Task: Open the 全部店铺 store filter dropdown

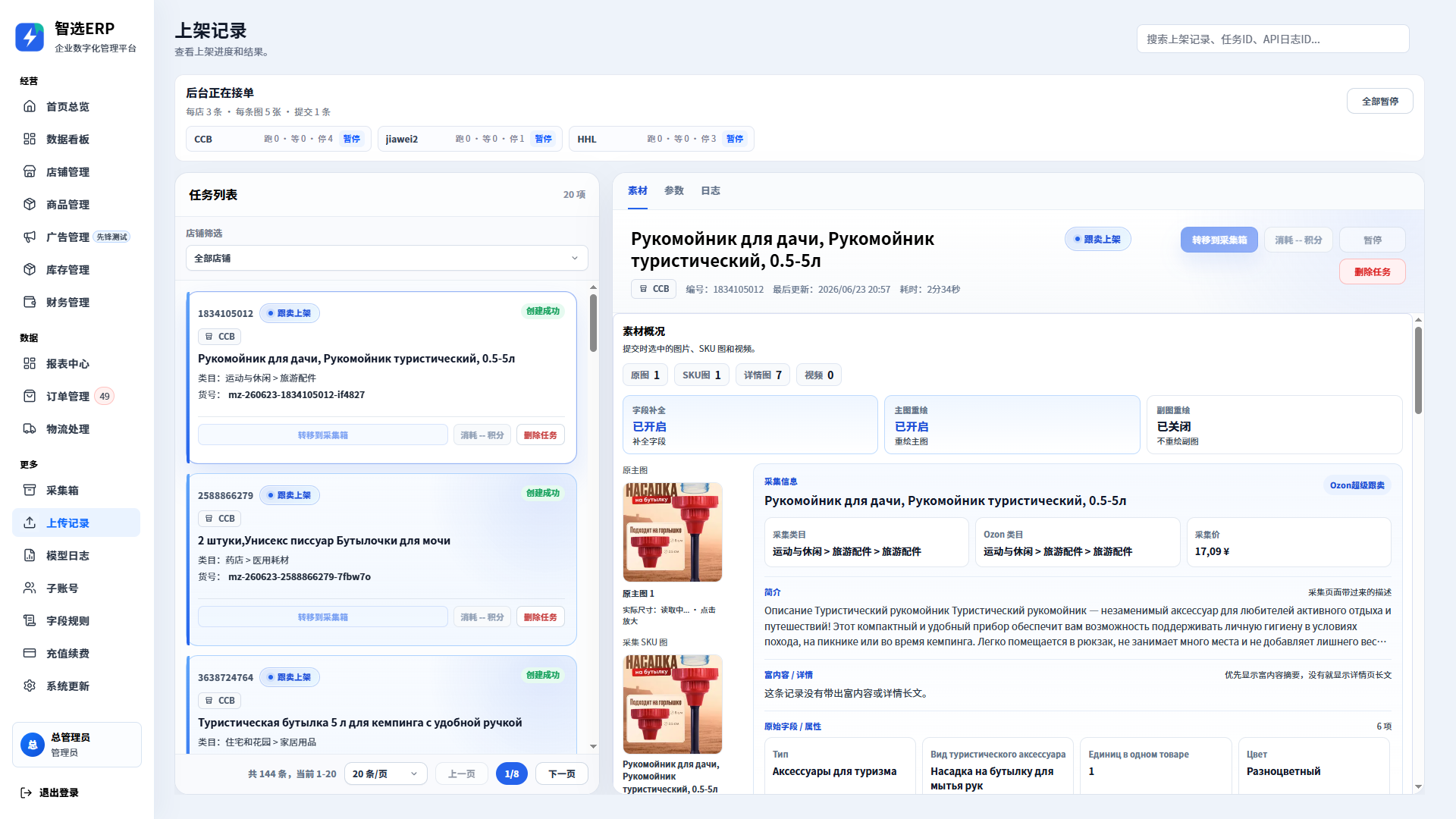Action: pos(387,258)
